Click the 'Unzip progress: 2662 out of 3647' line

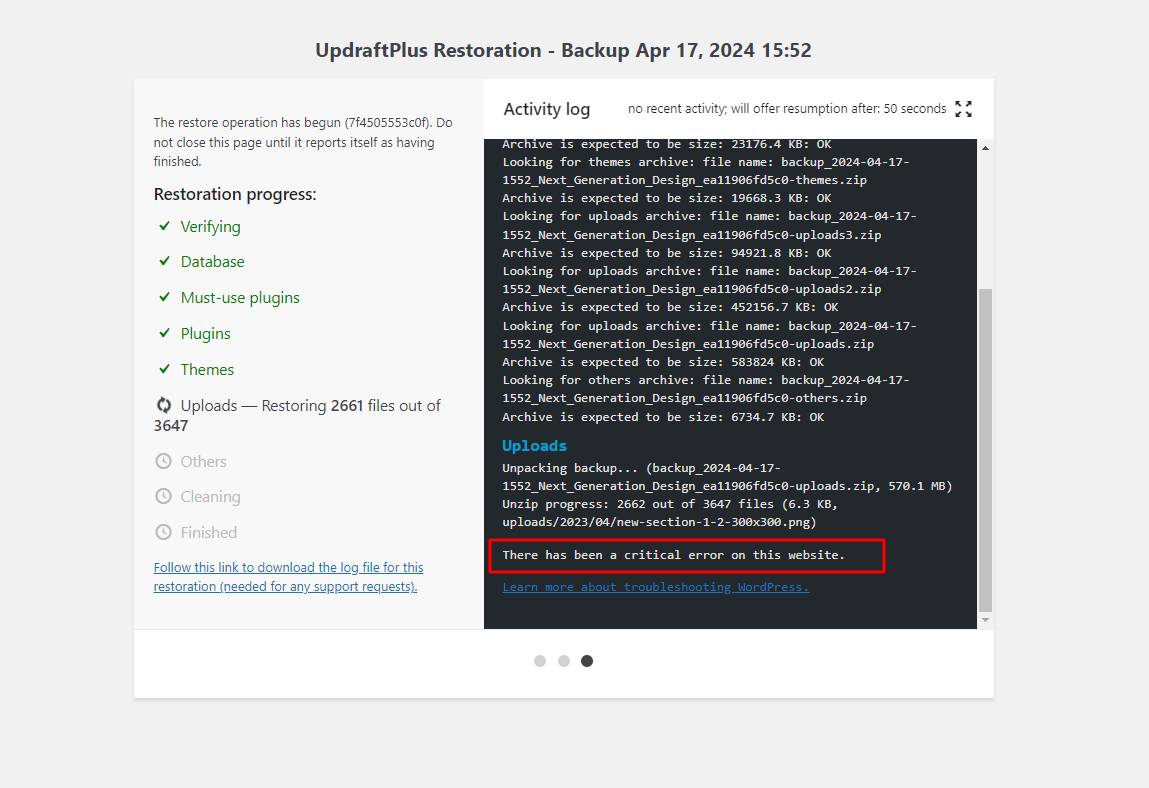click(670, 513)
